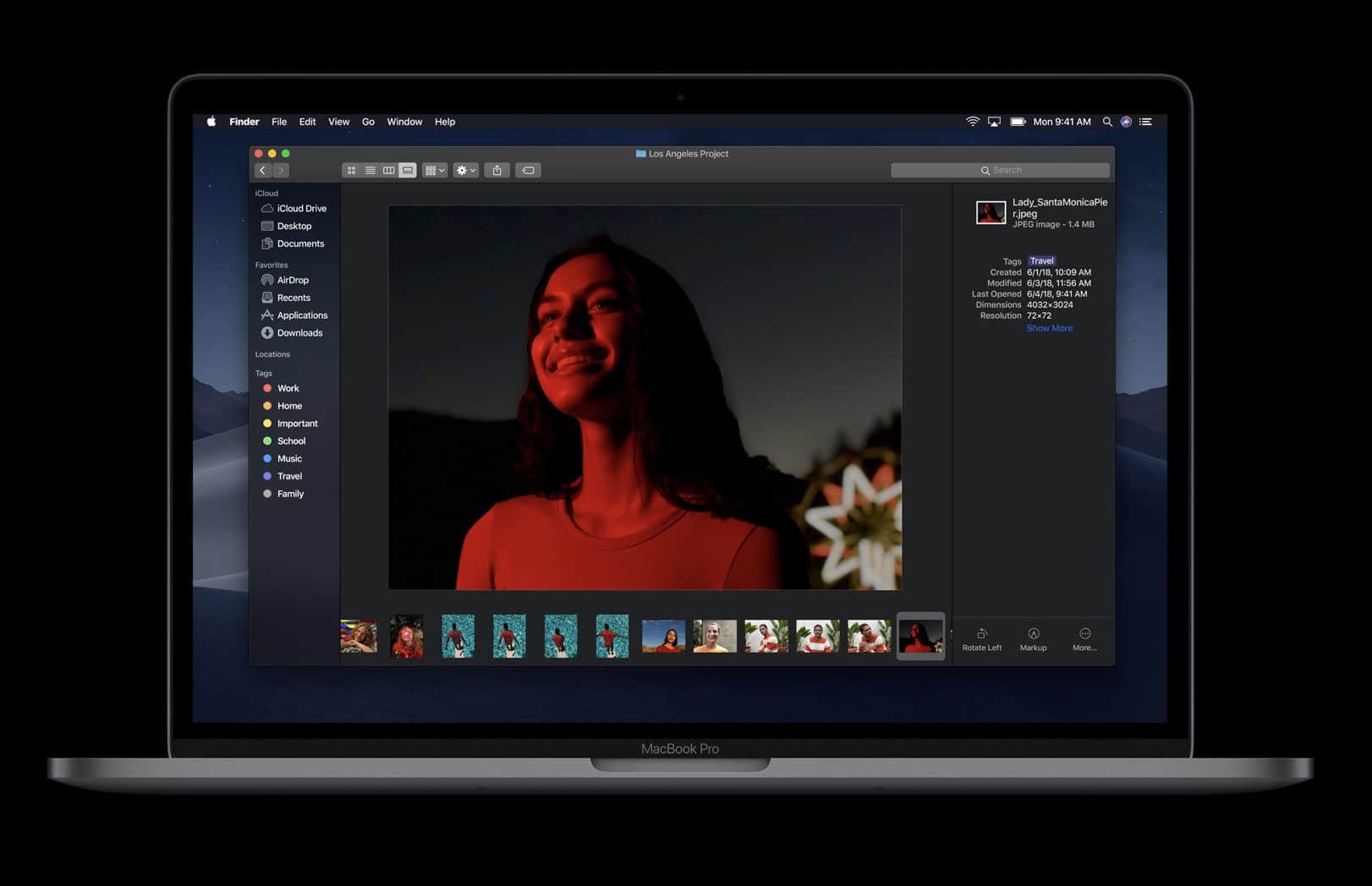Switch to icon view

point(351,171)
